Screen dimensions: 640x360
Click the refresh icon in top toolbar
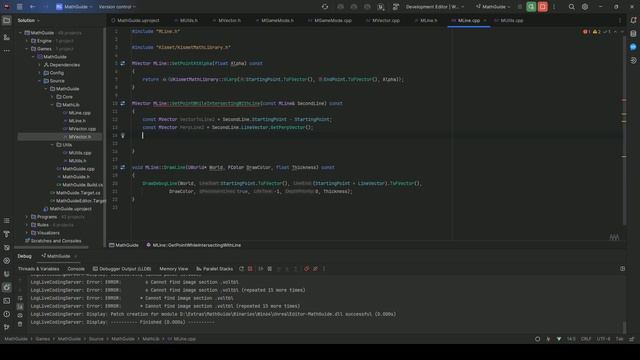tap(325, 7)
